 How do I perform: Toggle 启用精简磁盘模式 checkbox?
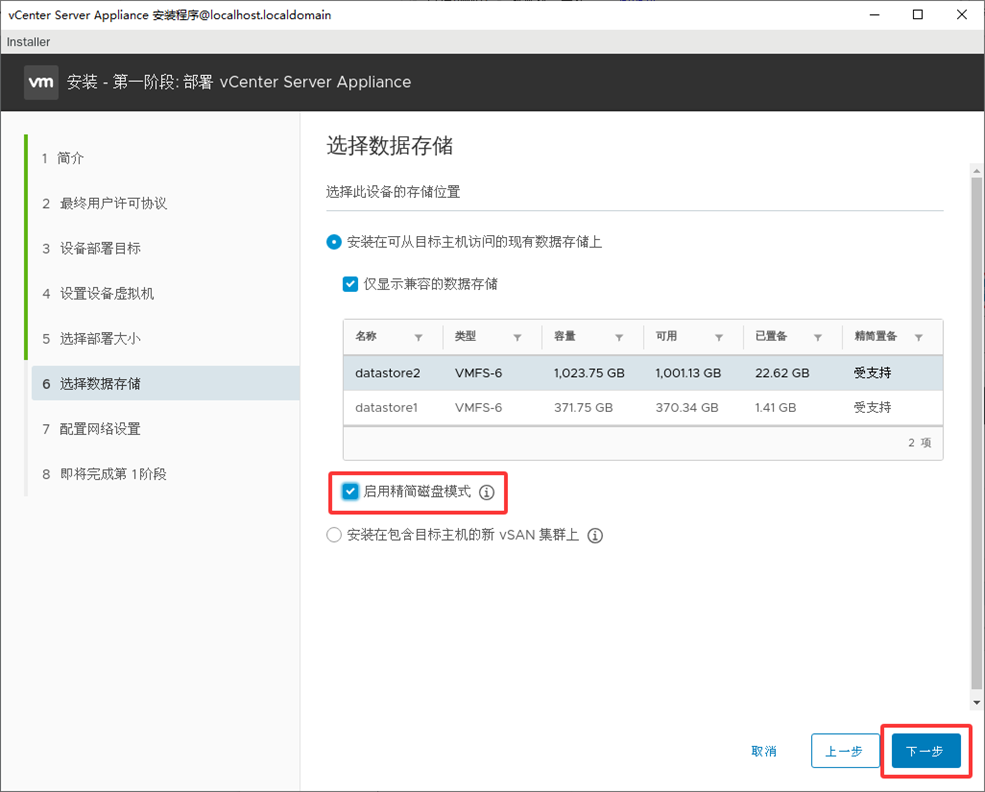pos(350,492)
